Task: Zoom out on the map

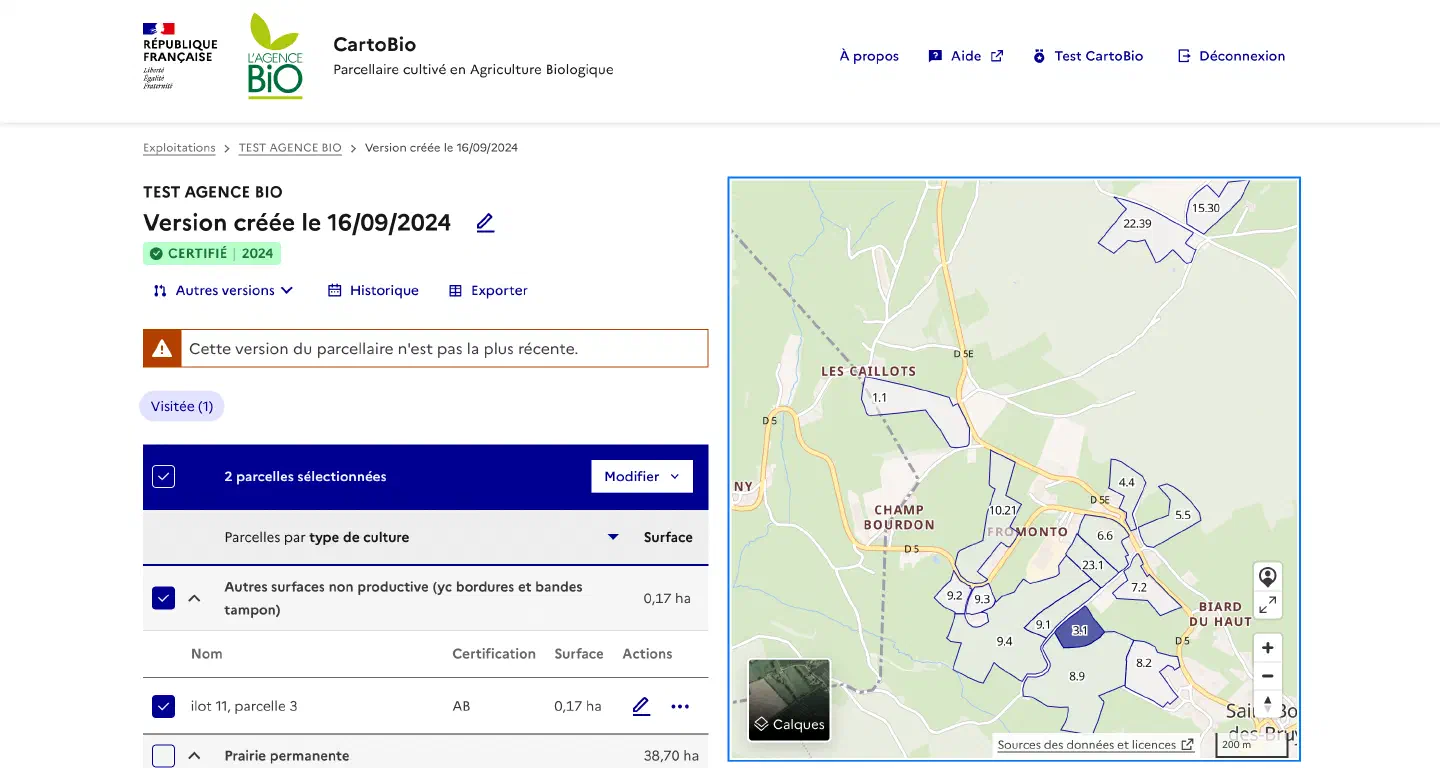Action: pos(1267,675)
